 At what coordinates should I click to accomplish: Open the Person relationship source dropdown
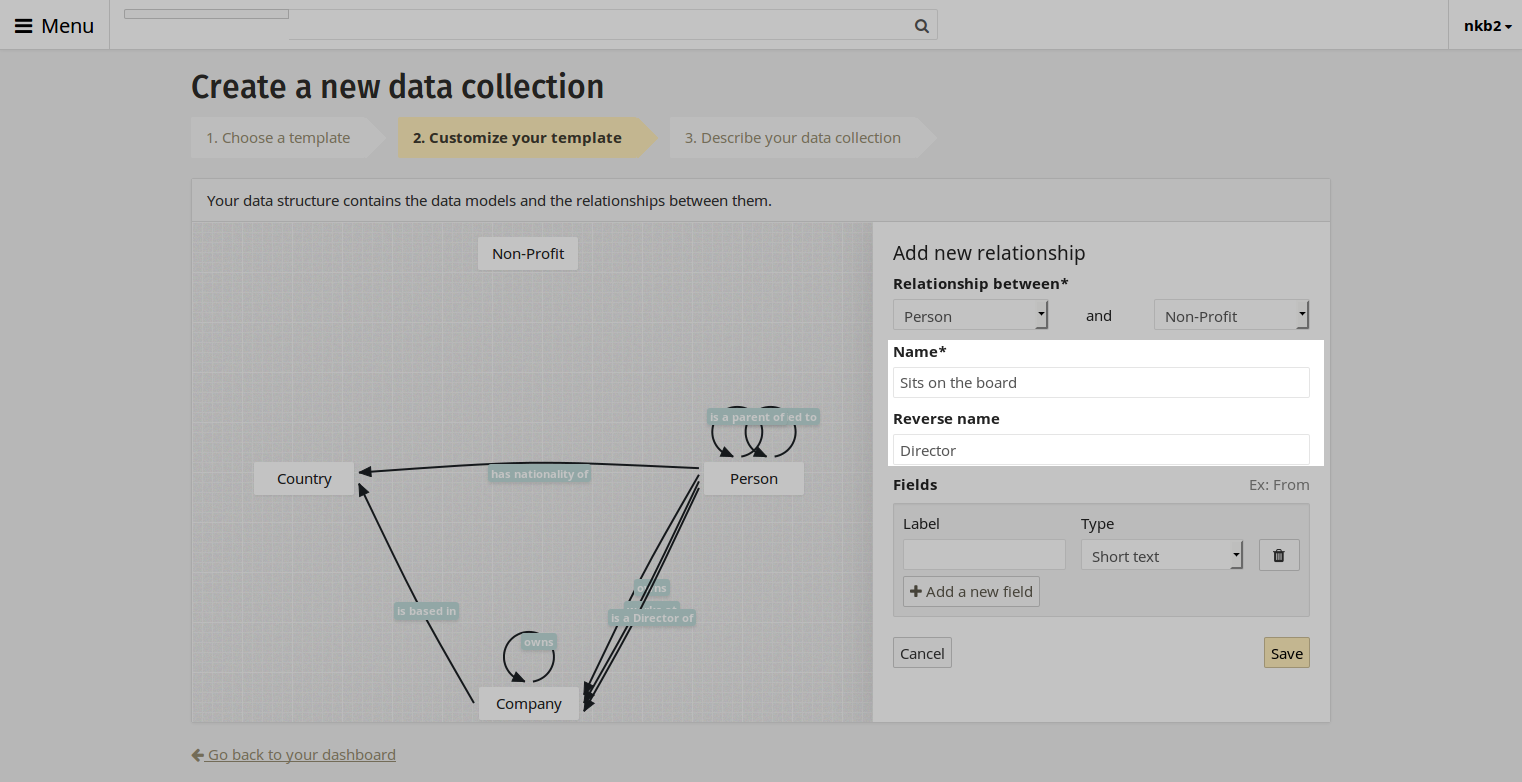point(970,316)
